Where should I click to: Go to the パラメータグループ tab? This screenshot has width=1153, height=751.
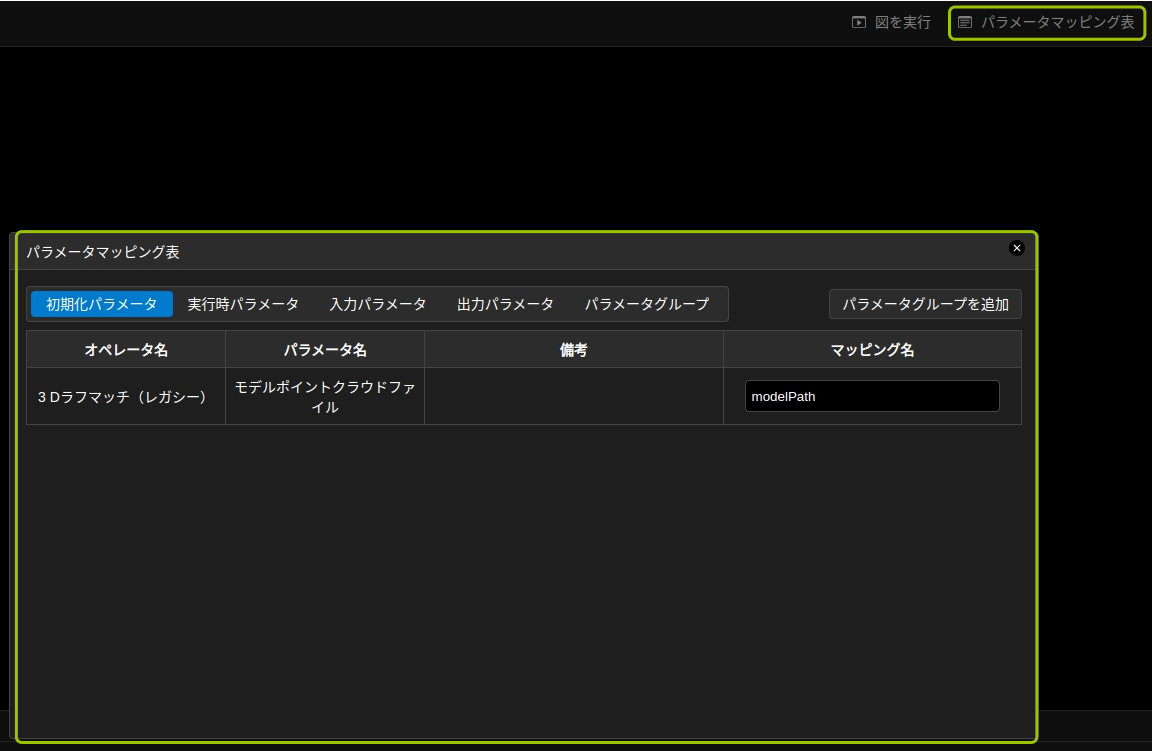click(x=647, y=304)
